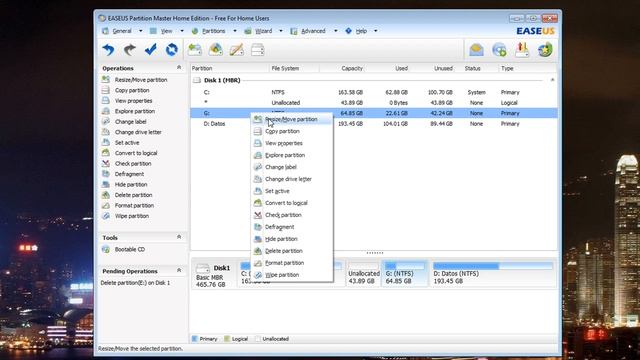Image resolution: width=640 pixels, height=360 pixels.
Task: Click Explore partition icon in context menu
Action: pos(258,155)
